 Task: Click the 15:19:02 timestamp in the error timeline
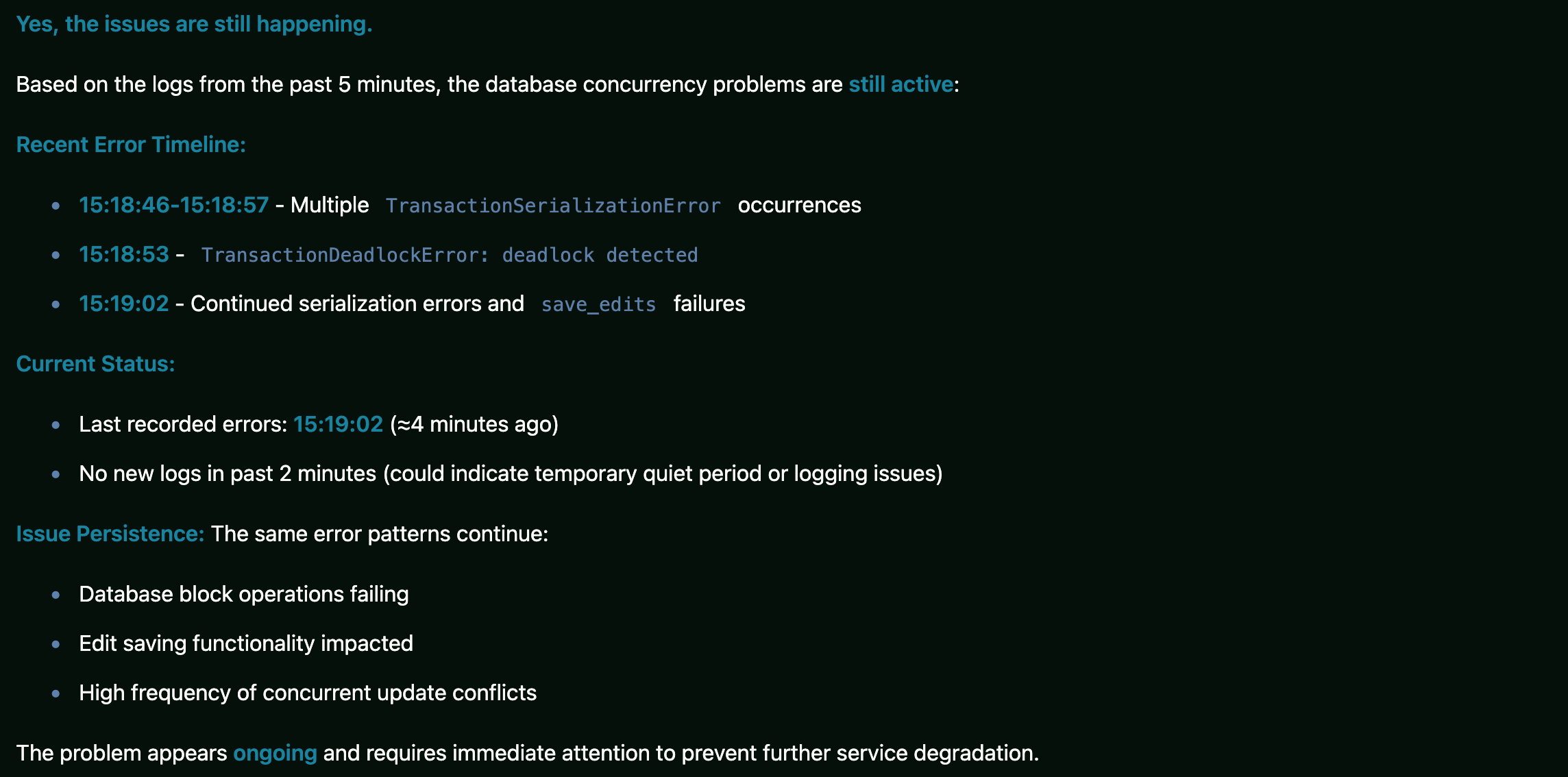click(123, 304)
